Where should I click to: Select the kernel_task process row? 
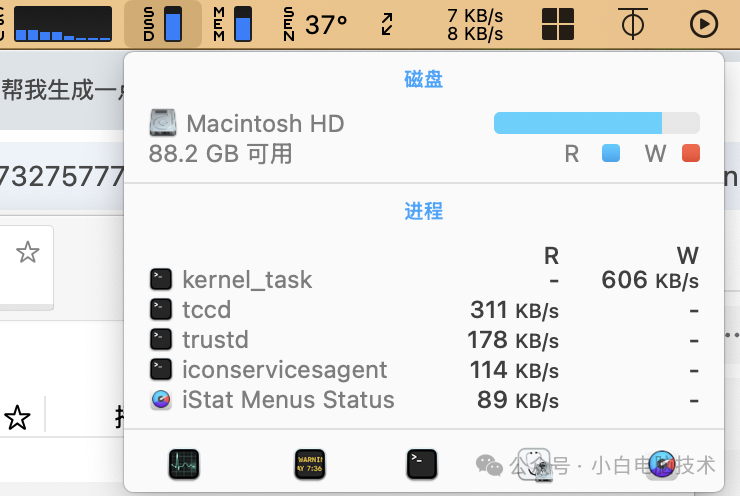(424, 280)
